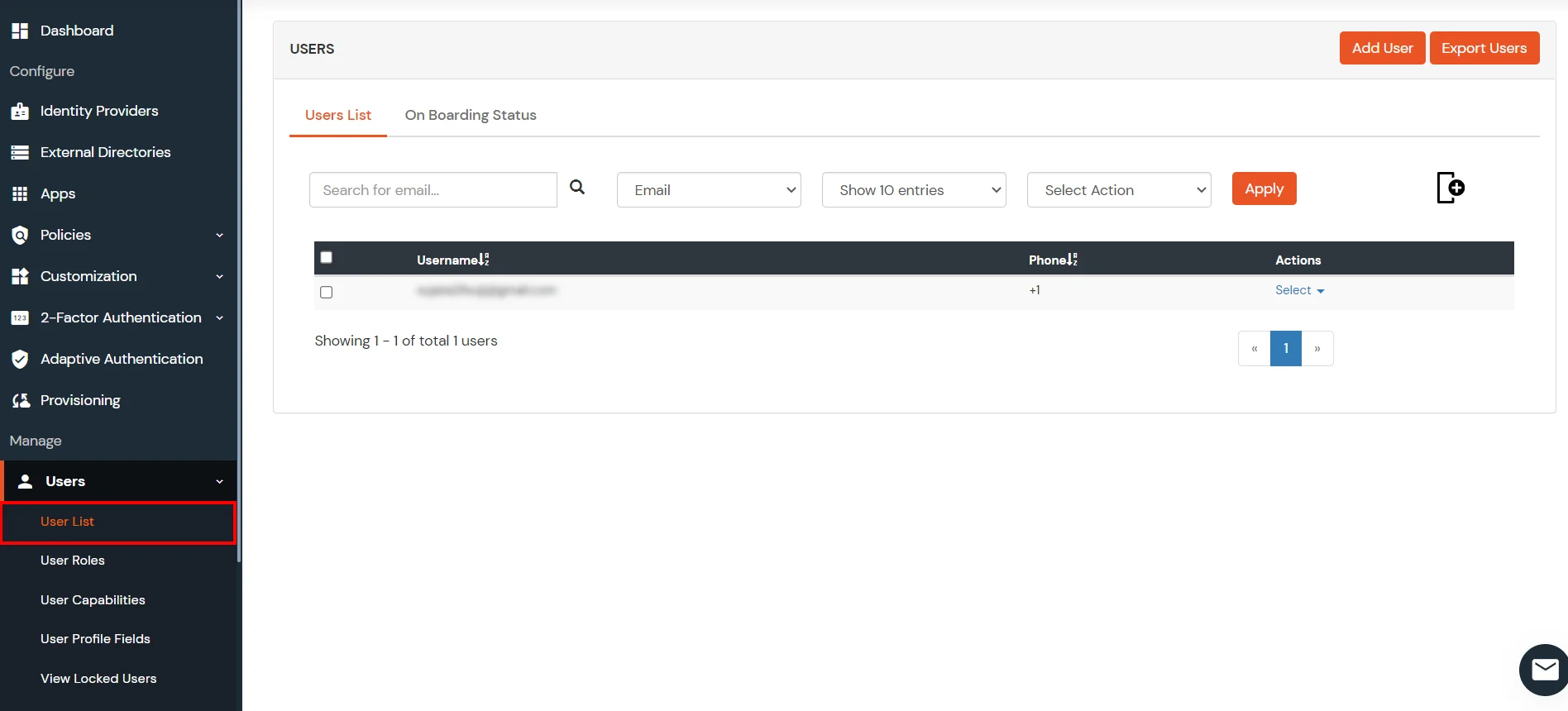
Task: Click the 2-Factor Authentication icon
Action: pyautogui.click(x=20, y=317)
